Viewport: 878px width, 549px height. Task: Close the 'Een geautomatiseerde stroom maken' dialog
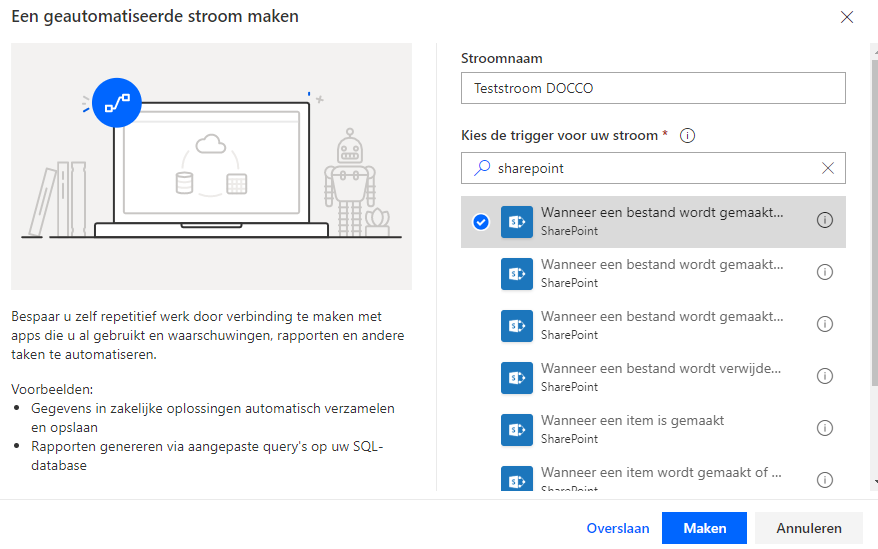tap(847, 17)
